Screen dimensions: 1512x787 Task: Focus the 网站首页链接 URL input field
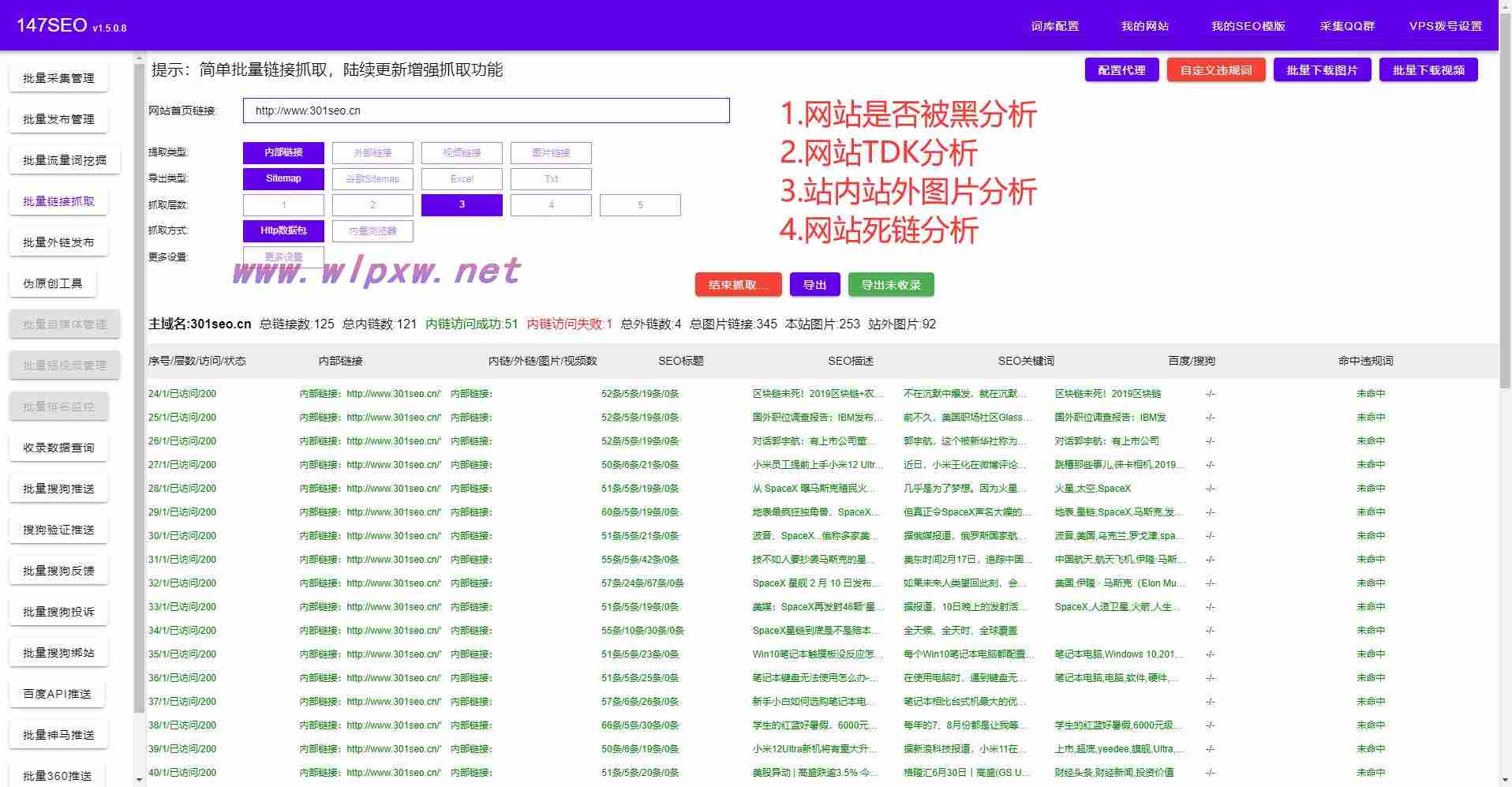point(486,111)
